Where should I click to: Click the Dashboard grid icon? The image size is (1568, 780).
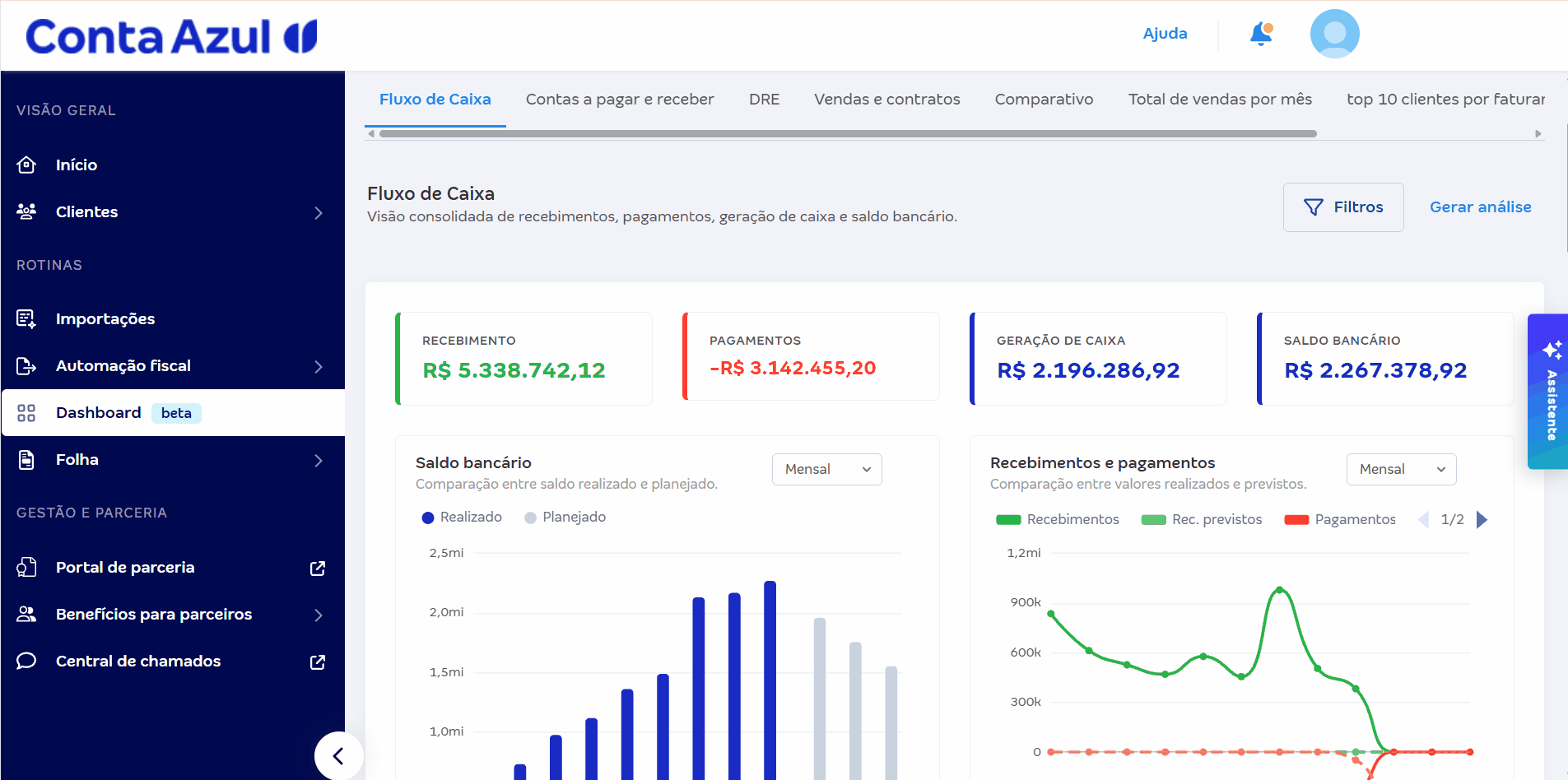26,412
